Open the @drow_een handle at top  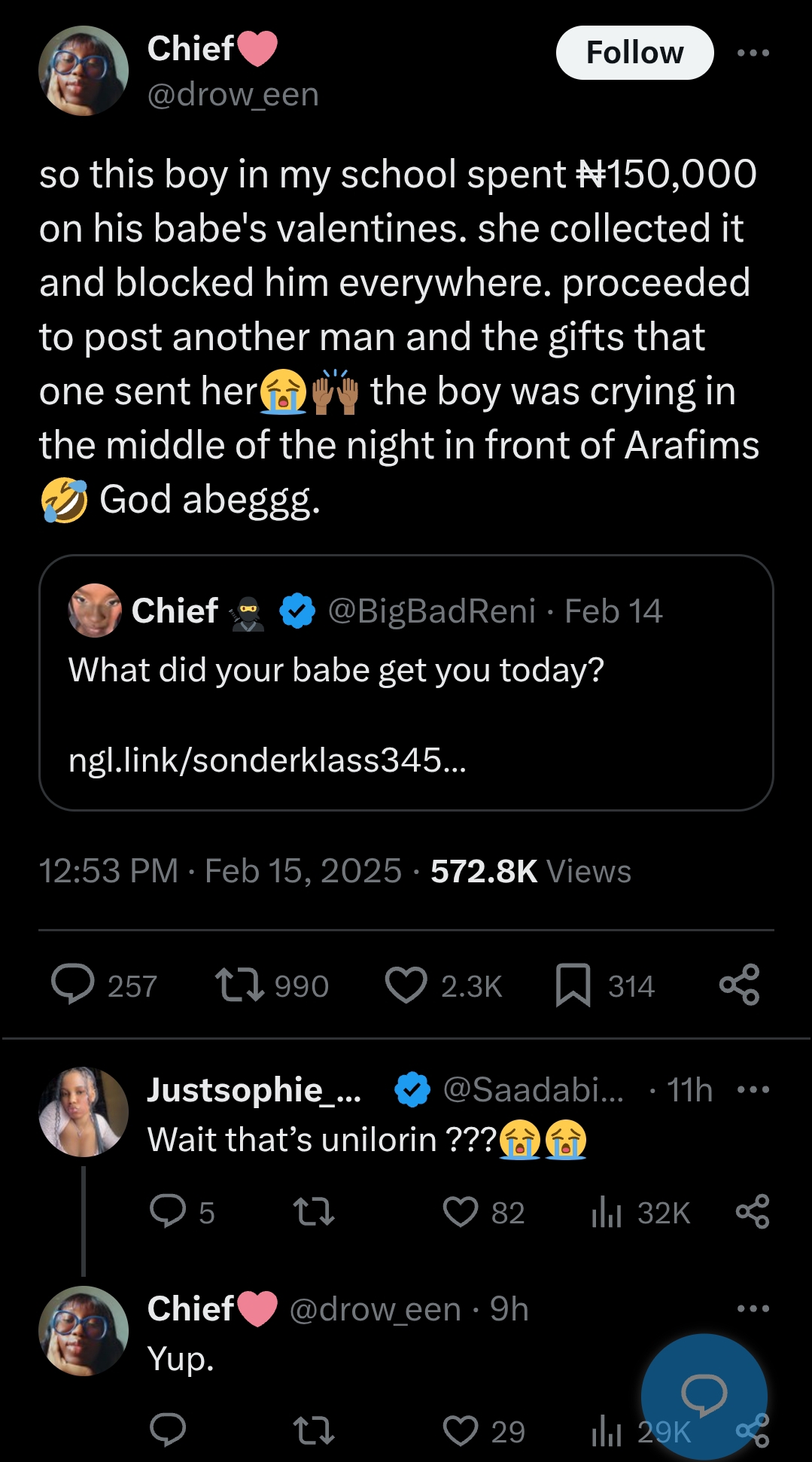coord(233,95)
